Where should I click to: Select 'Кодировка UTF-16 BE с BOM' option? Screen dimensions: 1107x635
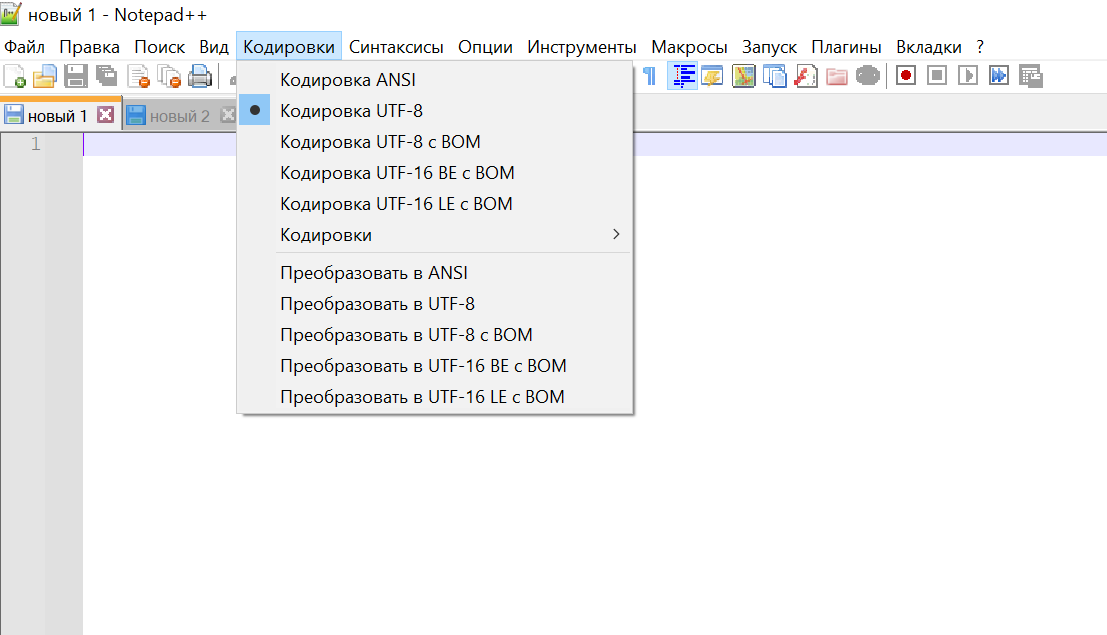(x=435, y=173)
